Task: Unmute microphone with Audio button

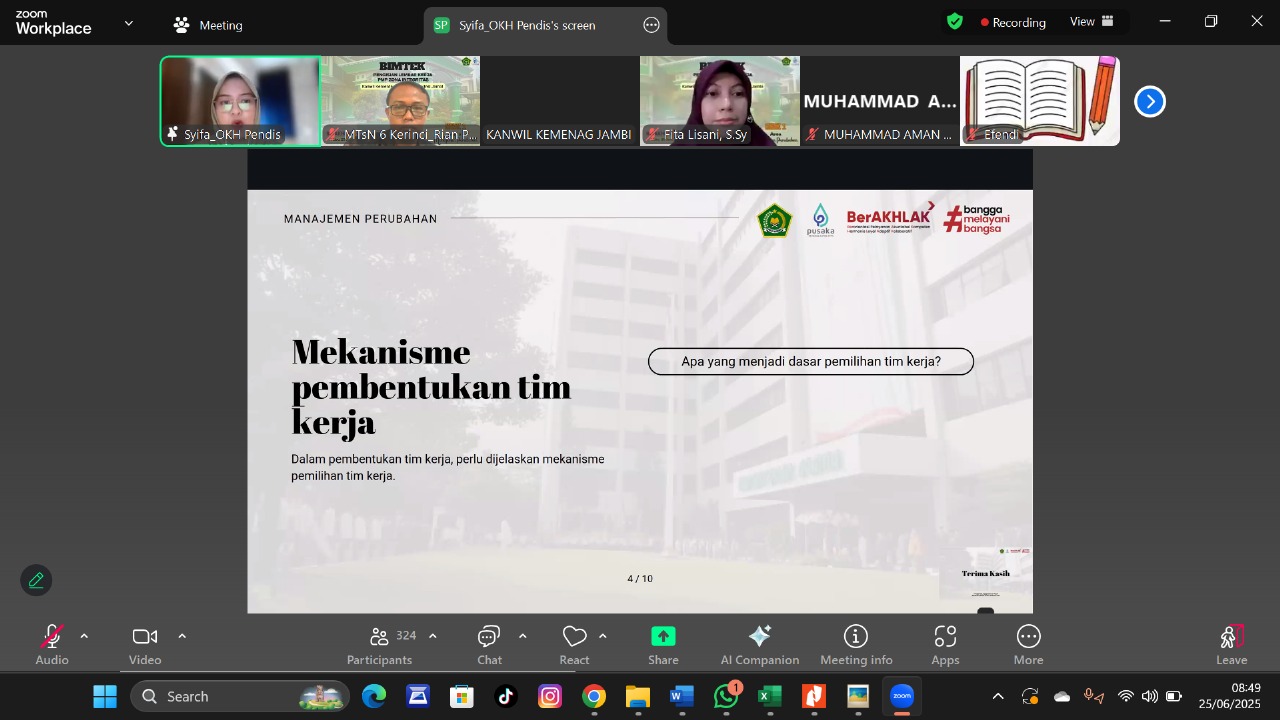Action: [x=52, y=644]
